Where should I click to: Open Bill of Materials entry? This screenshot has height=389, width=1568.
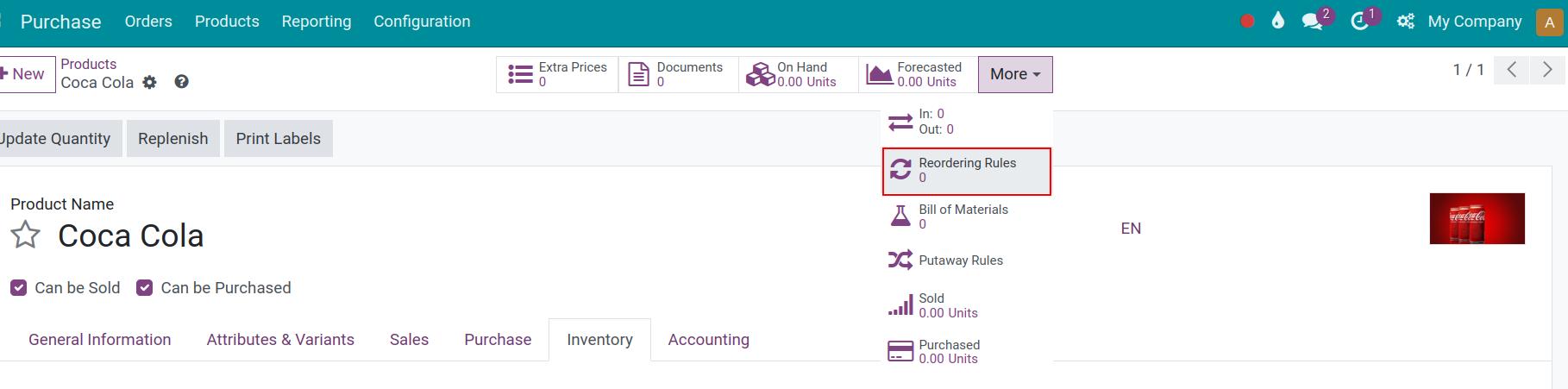(x=967, y=216)
